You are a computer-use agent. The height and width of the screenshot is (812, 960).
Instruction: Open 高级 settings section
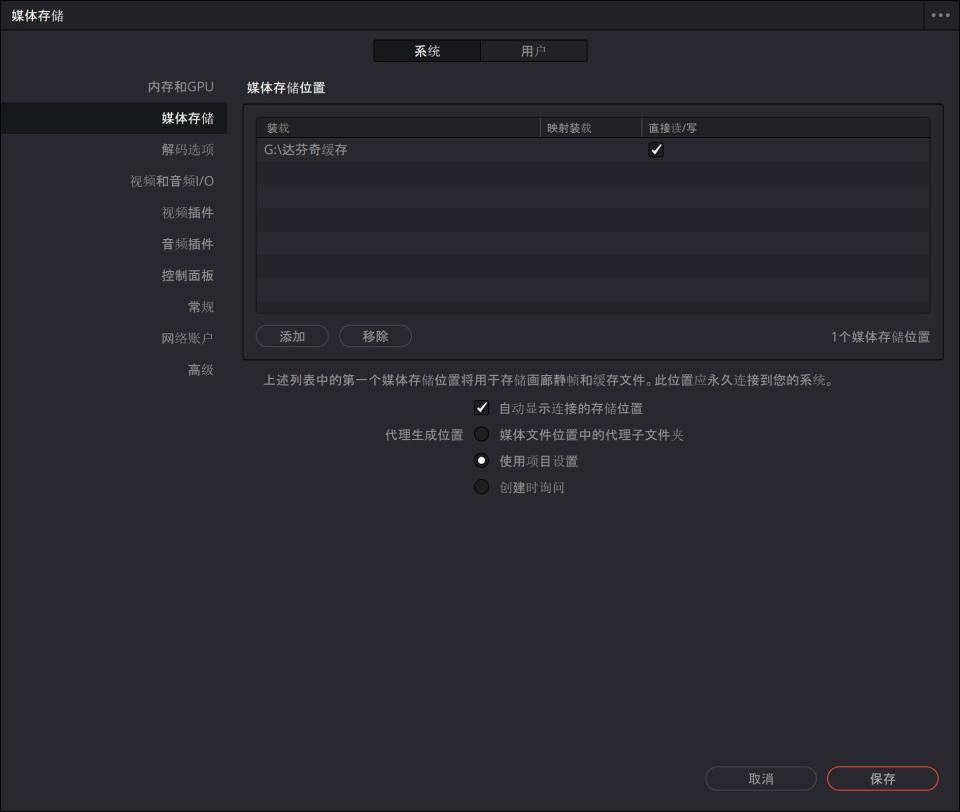tap(201, 370)
